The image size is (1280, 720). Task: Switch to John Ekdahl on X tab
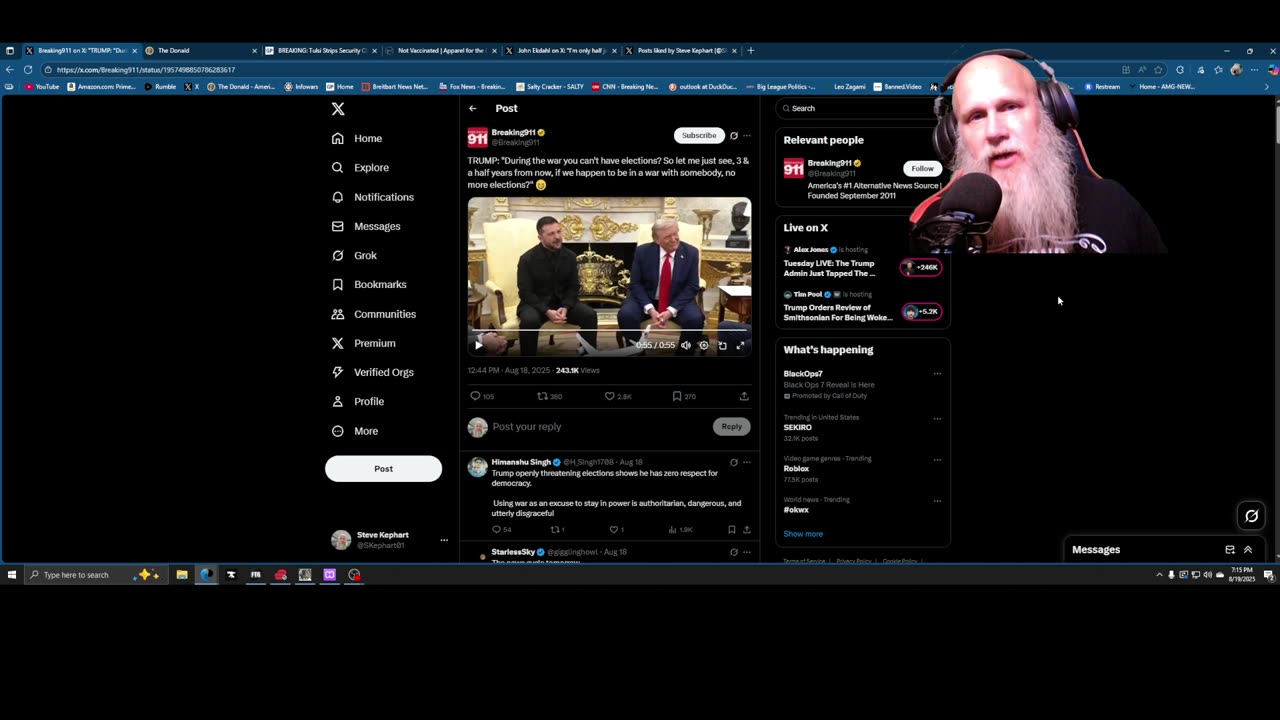(x=561, y=50)
